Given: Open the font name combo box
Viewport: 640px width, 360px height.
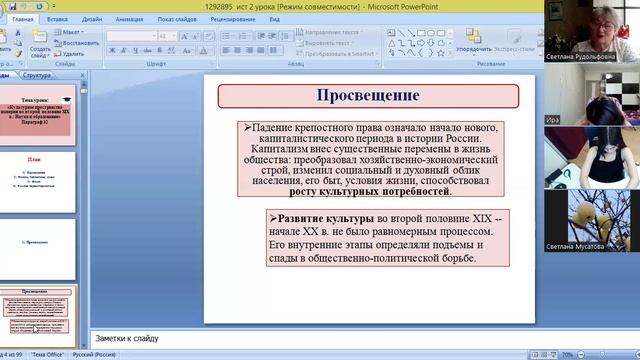Looking at the screenshot, I should tap(131, 36).
